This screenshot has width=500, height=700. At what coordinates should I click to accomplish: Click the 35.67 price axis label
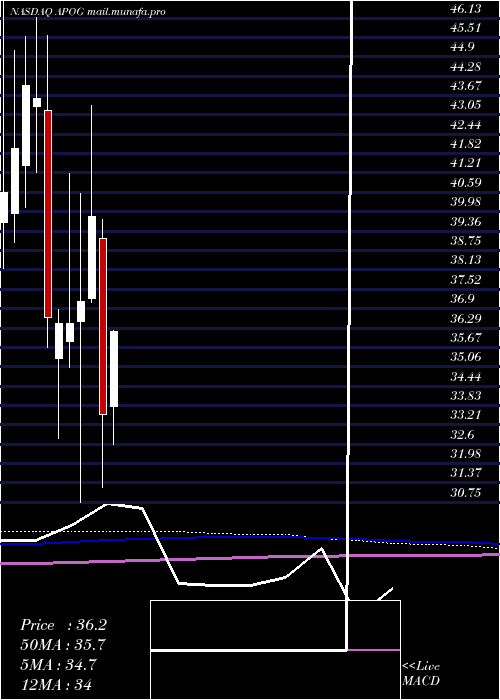pos(466,338)
